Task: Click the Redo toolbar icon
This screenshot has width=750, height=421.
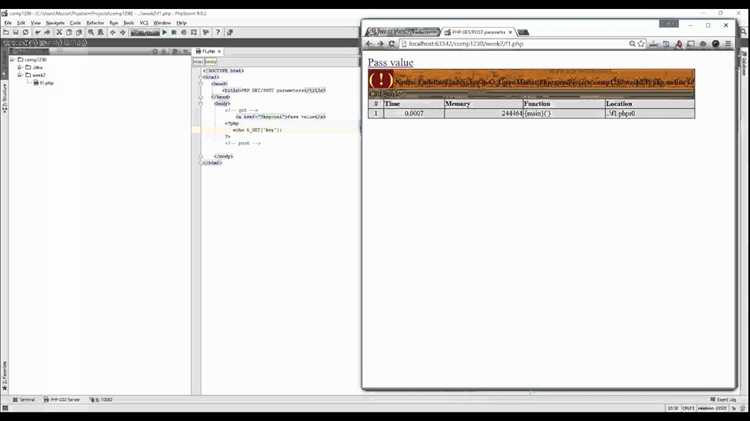Action: coord(47,32)
